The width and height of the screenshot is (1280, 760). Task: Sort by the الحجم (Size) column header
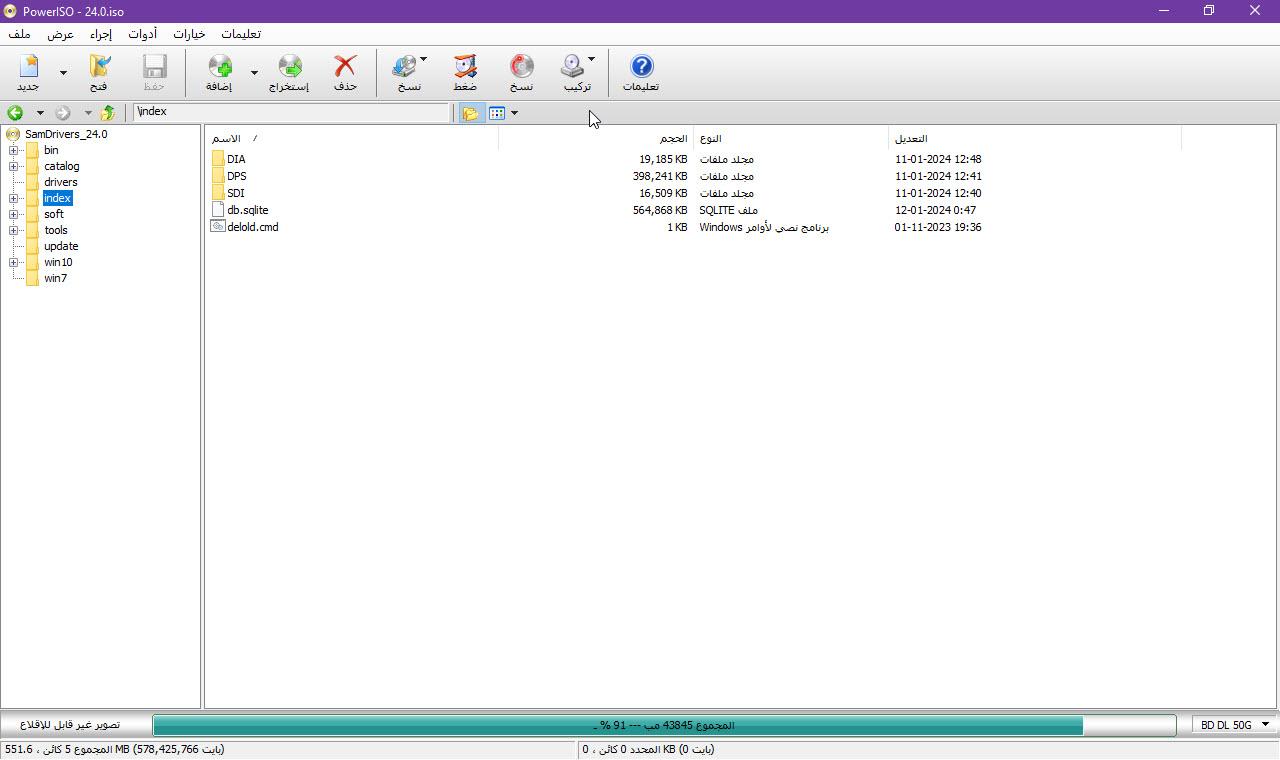click(x=596, y=138)
